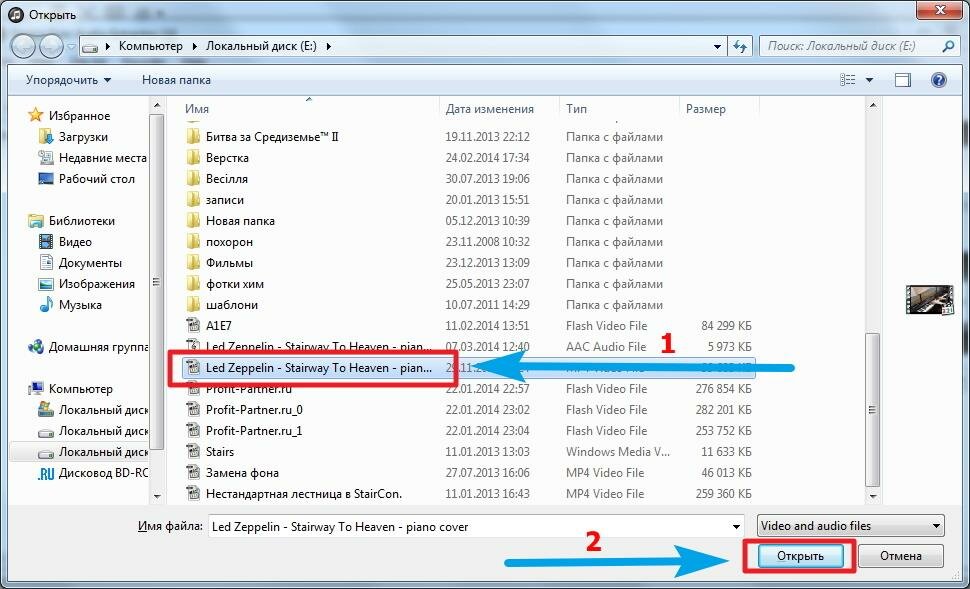Image resolution: width=970 pixels, height=589 pixels.
Task: Click the back navigation arrow button
Action: tap(24, 46)
